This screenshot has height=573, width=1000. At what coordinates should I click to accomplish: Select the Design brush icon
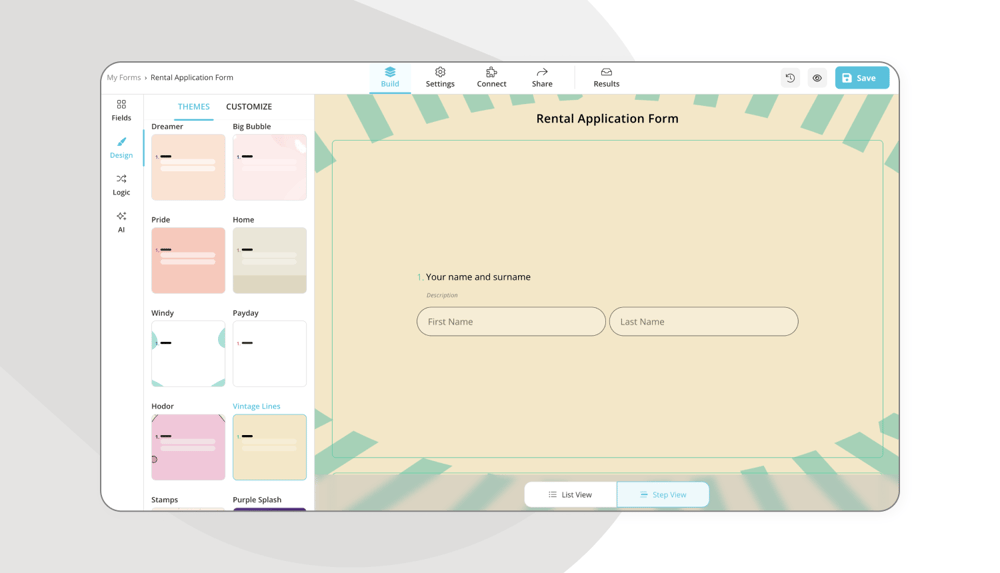point(121,147)
